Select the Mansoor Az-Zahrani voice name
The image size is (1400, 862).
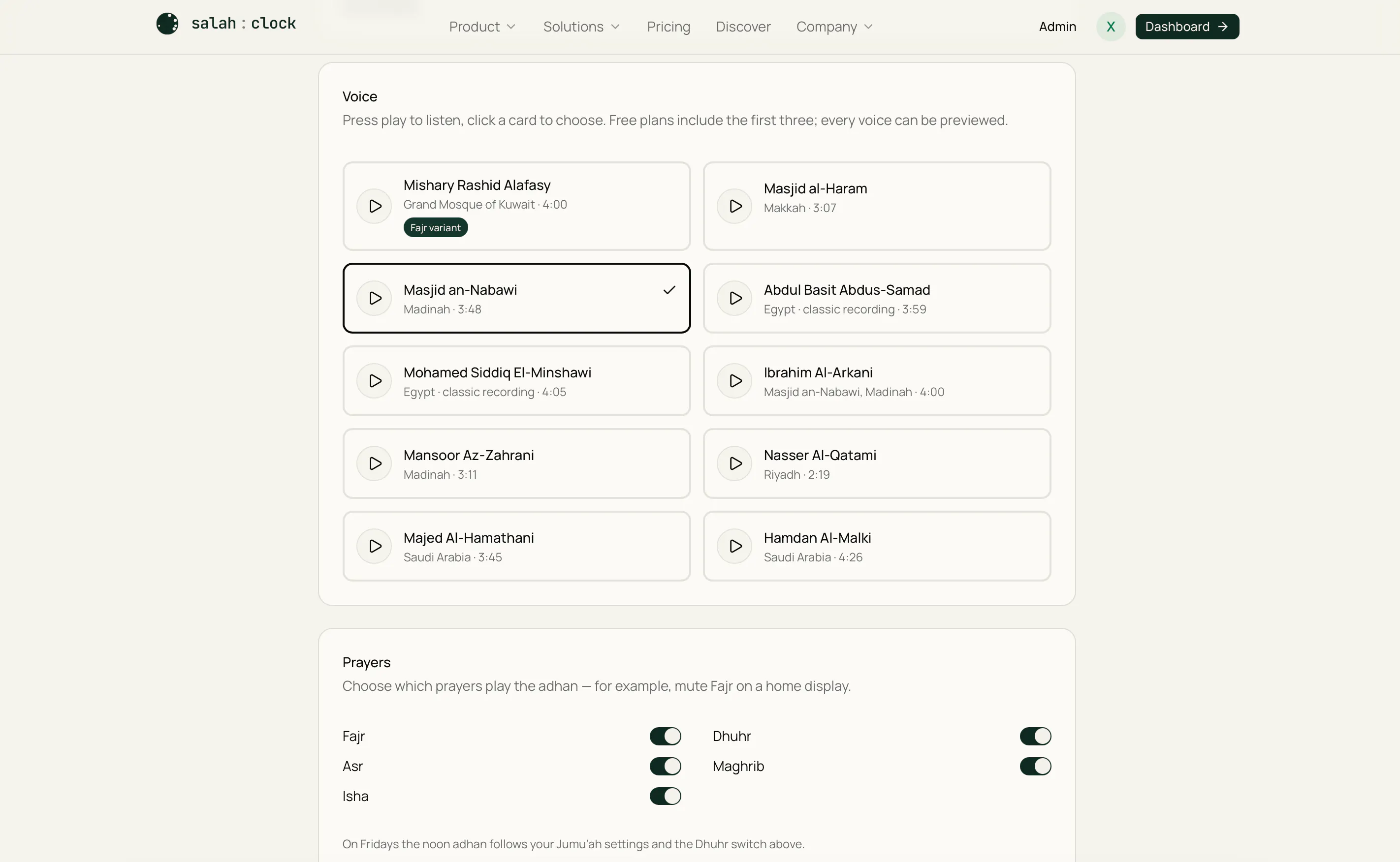(x=468, y=455)
